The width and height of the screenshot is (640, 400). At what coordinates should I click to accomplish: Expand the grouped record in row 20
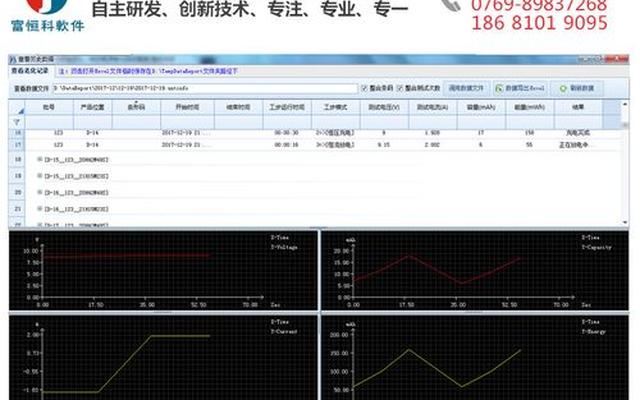[x=40, y=192]
